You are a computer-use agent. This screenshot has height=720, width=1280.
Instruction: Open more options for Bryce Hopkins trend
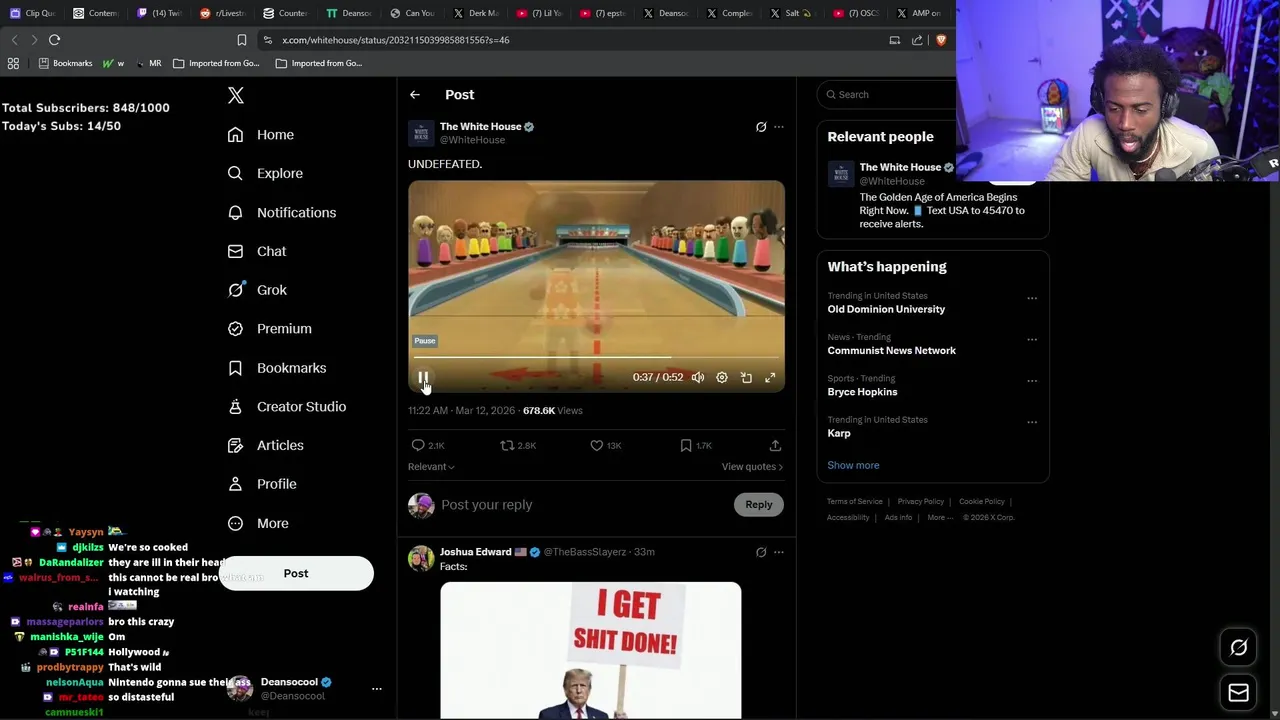point(1032,381)
